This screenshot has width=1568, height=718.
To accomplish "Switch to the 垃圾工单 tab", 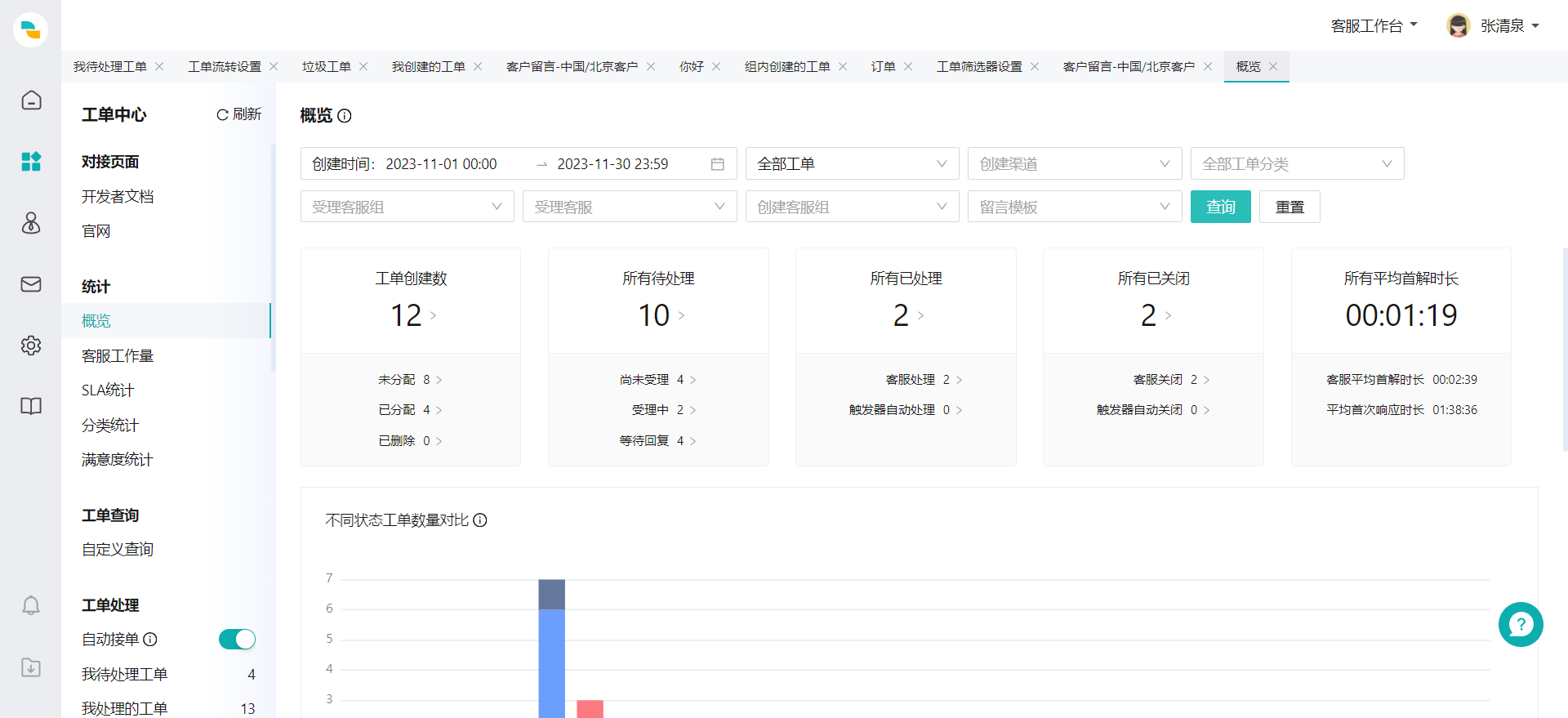I will [x=327, y=67].
